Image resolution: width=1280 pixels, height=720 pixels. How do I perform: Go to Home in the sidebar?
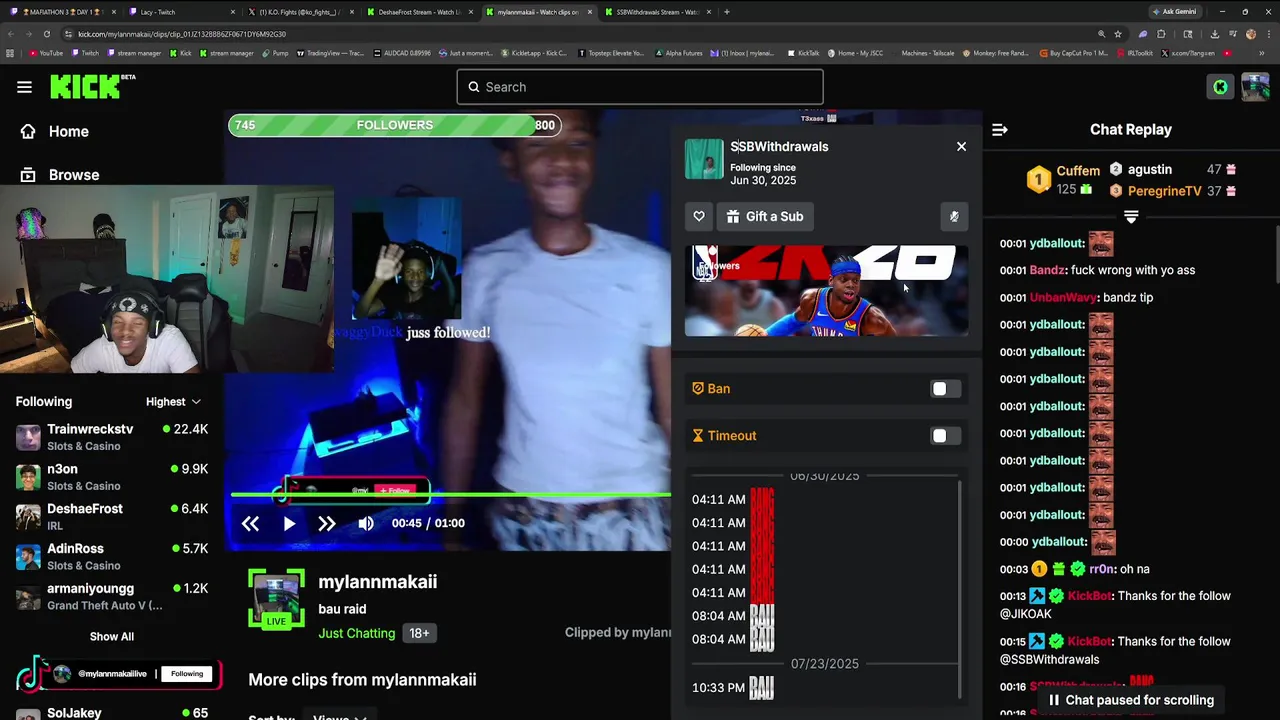pos(55,131)
